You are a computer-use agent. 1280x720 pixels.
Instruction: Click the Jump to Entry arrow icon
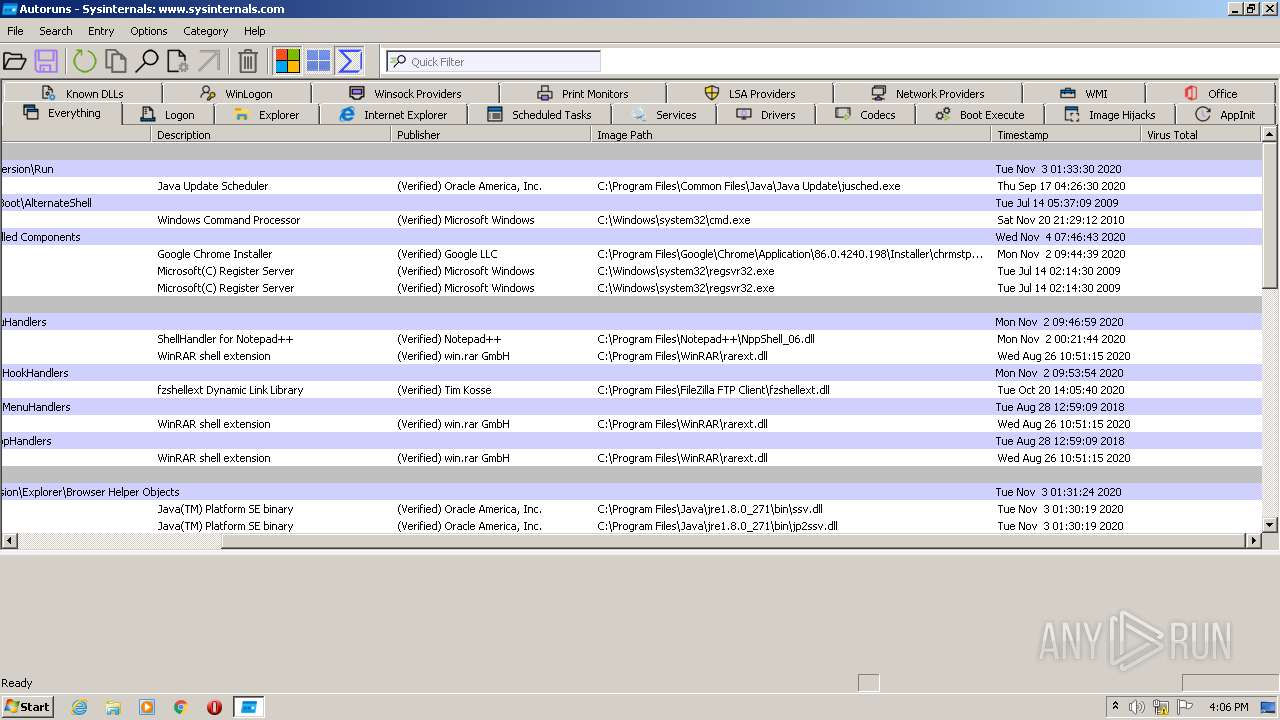tap(208, 61)
